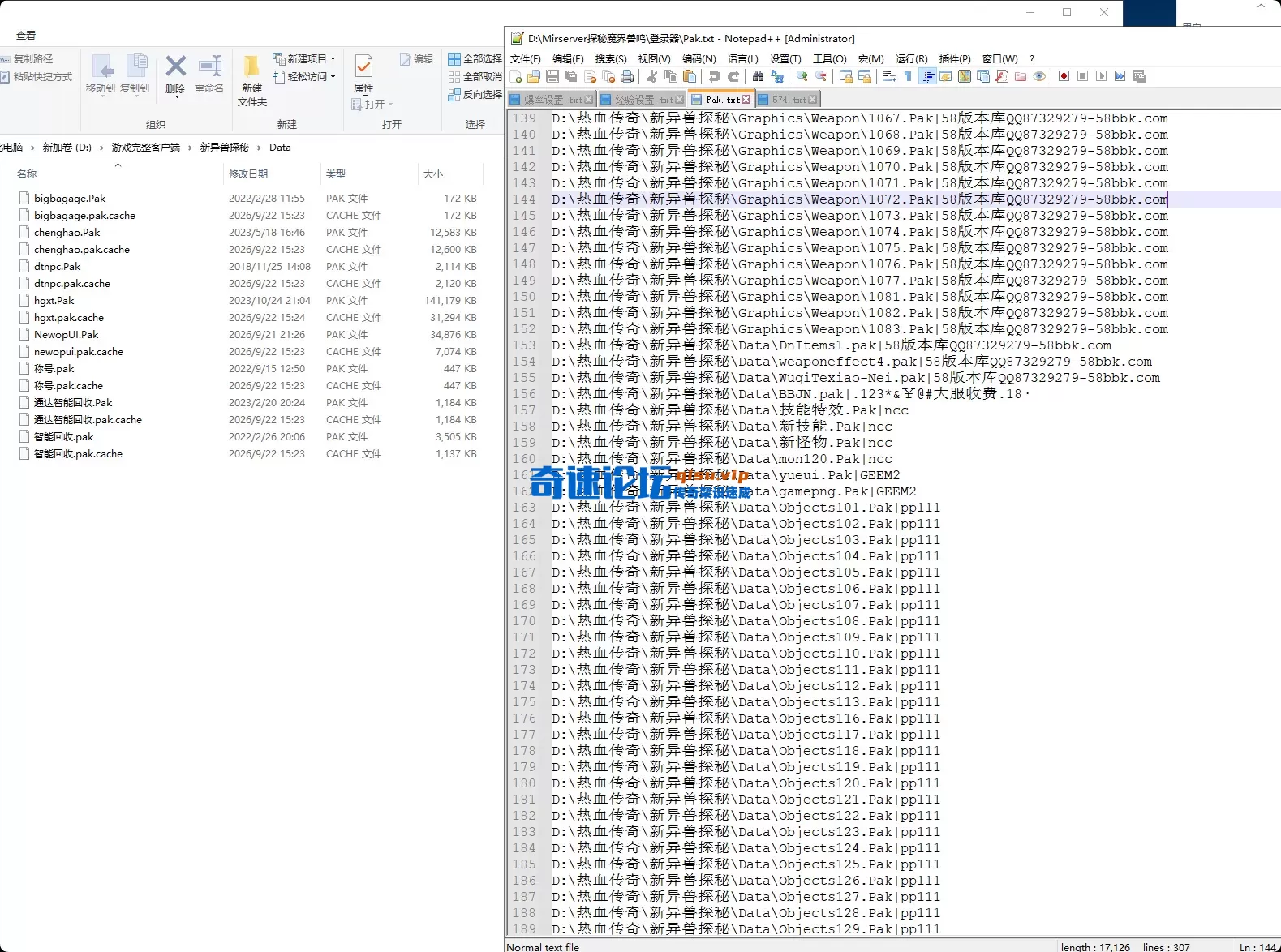This screenshot has width=1281, height=952.
Task: Open the 编码(N) menu in Notepad++
Action: (699, 58)
